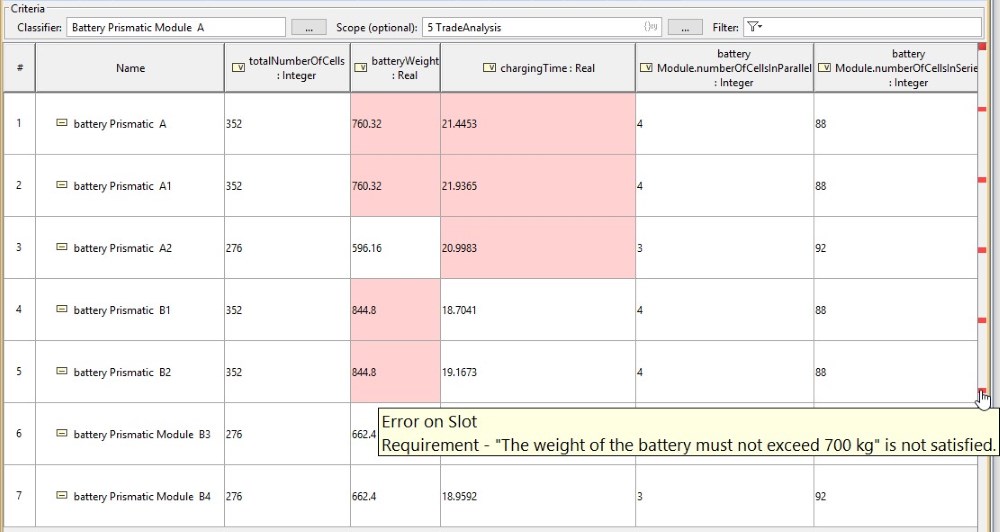Click the instance icon beside battery Prismatic A1

62,185
